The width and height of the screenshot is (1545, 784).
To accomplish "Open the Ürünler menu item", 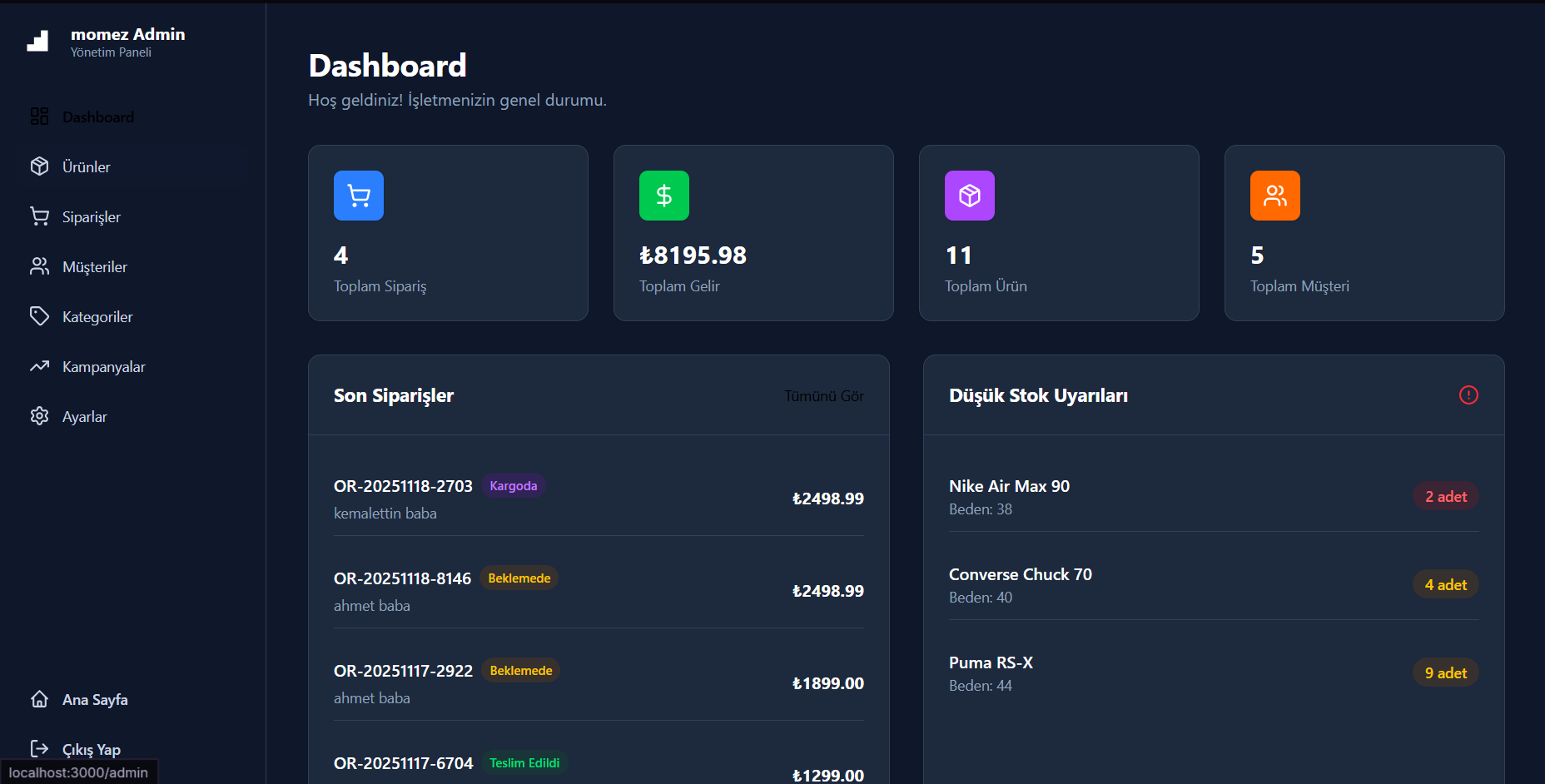I will [x=87, y=167].
